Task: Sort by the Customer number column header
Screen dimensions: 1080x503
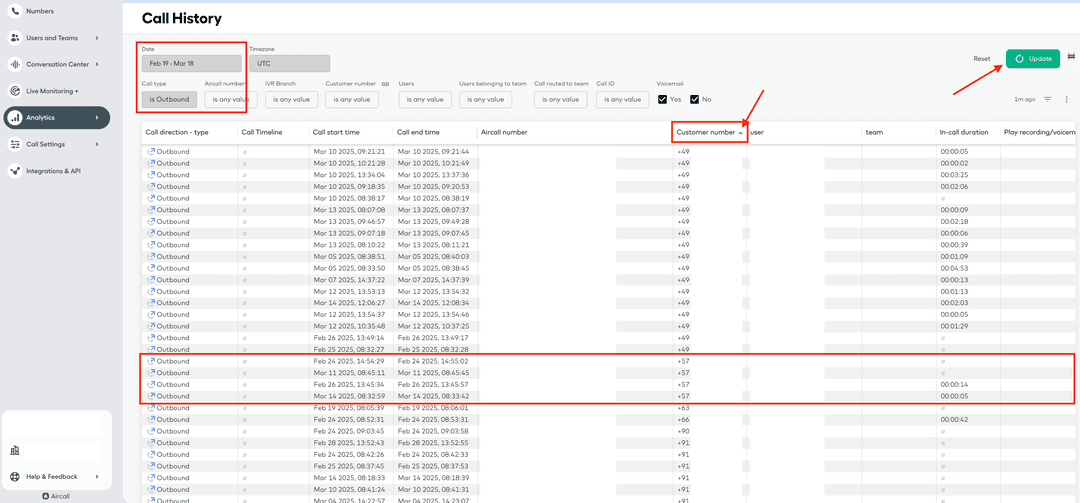Action: tap(709, 132)
